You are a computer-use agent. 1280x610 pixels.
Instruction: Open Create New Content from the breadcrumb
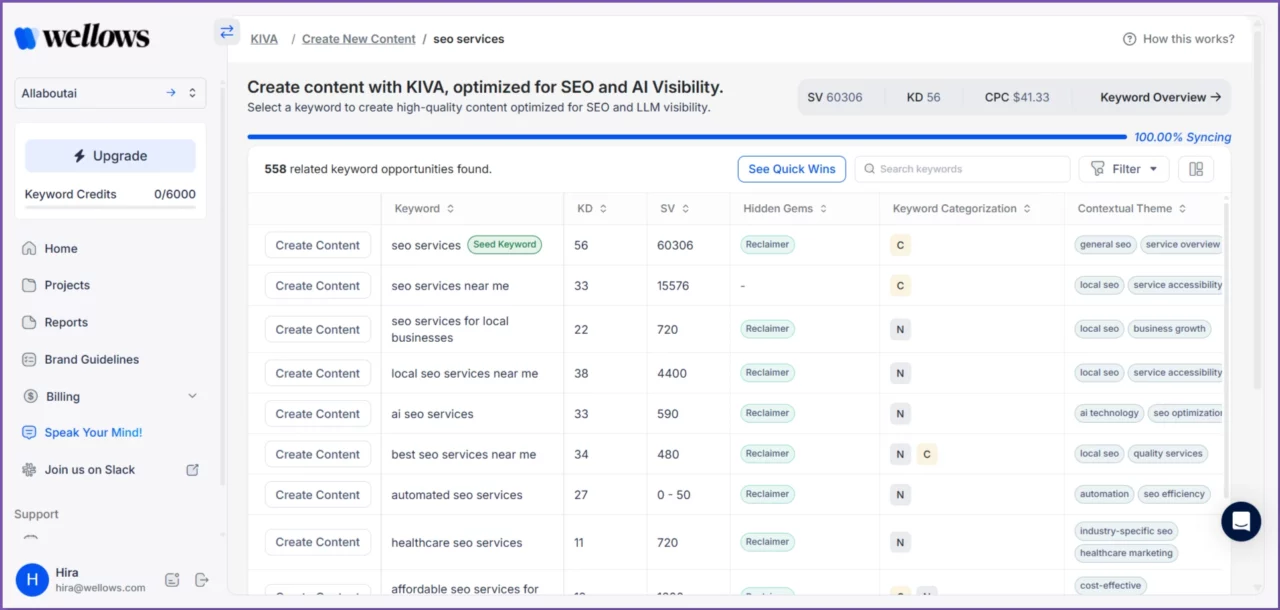(x=358, y=38)
